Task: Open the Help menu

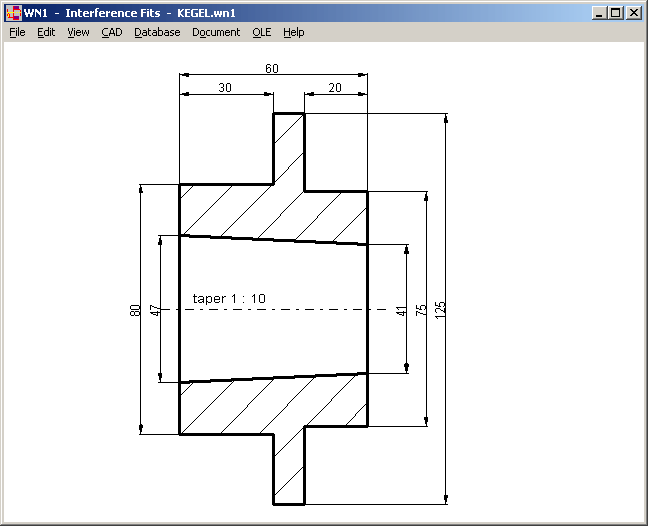Action: 293,32
